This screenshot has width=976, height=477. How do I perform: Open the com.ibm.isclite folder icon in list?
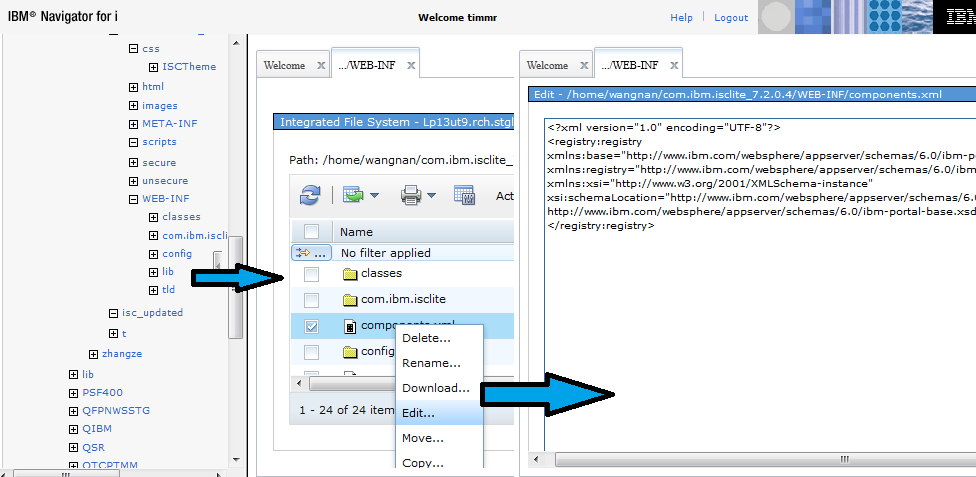click(350, 300)
